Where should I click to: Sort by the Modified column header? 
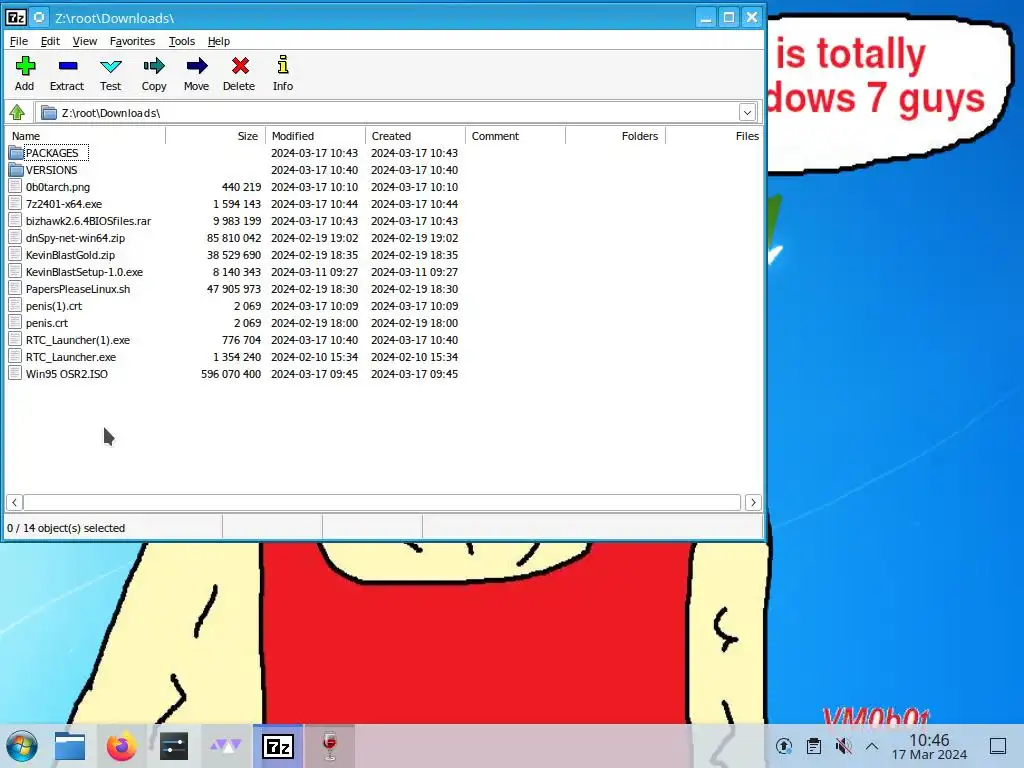pyautogui.click(x=316, y=136)
